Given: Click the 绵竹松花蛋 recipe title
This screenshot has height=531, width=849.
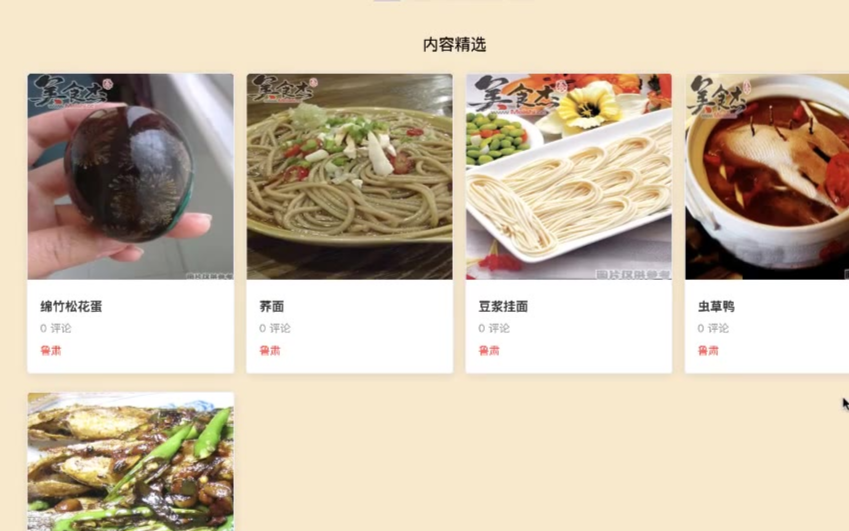Looking at the screenshot, I should [x=71, y=306].
